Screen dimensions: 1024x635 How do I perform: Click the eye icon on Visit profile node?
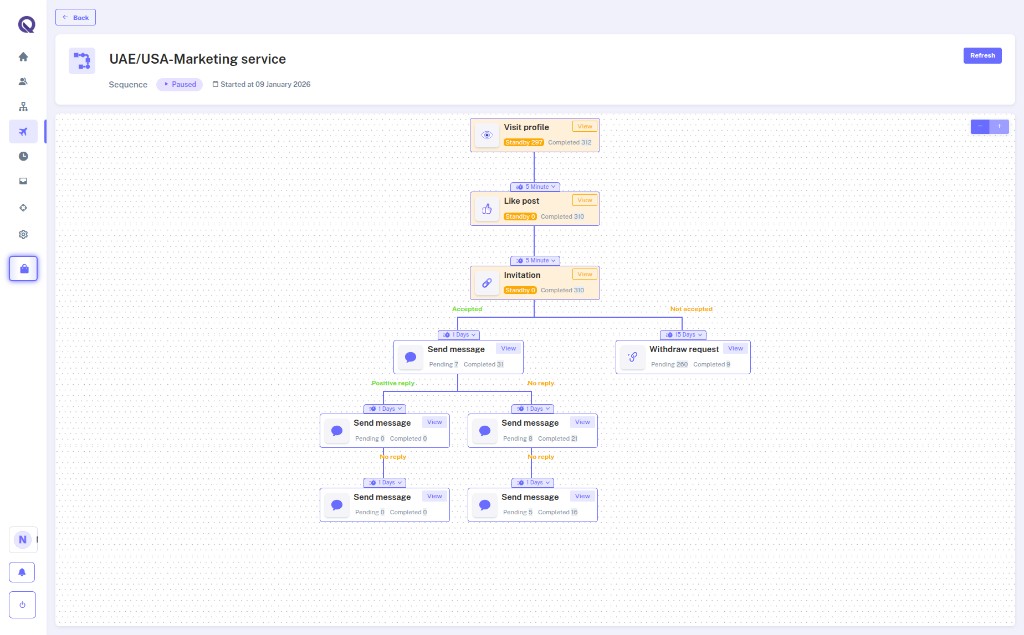(487, 134)
